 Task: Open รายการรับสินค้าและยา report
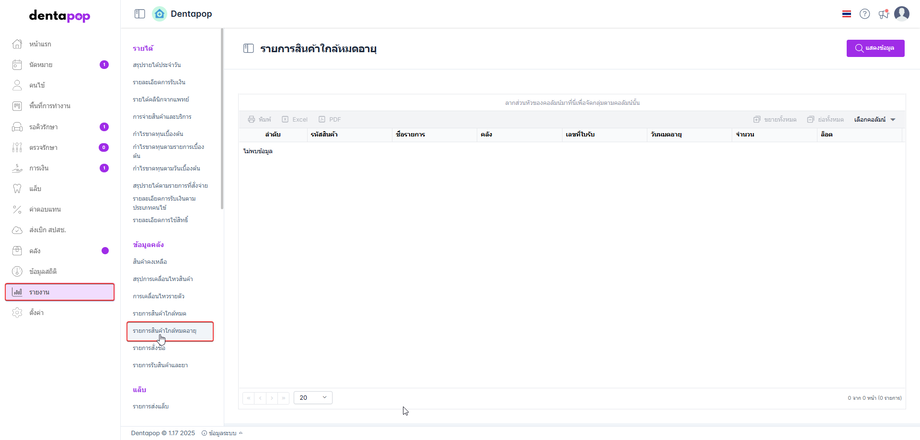click(x=160, y=365)
